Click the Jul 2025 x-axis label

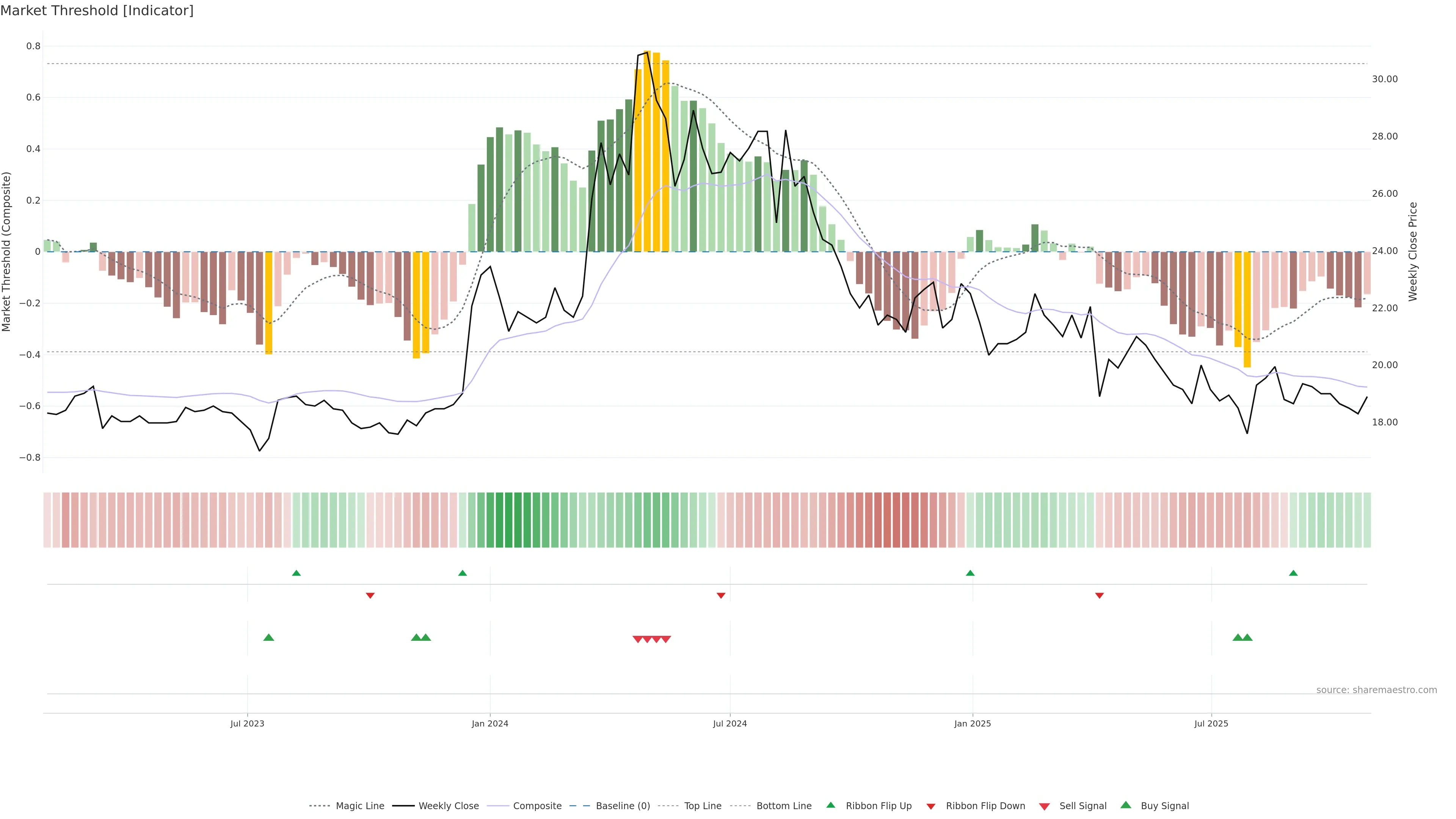pos(1211,723)
